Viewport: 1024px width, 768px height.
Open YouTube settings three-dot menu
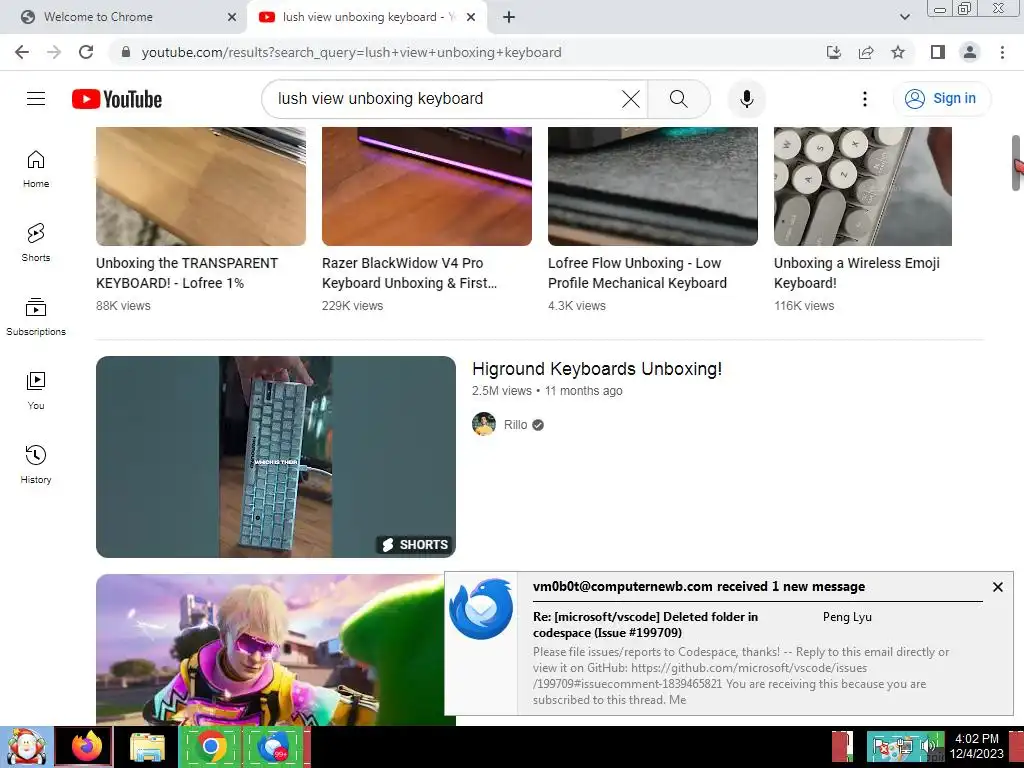tap(865, 99)
